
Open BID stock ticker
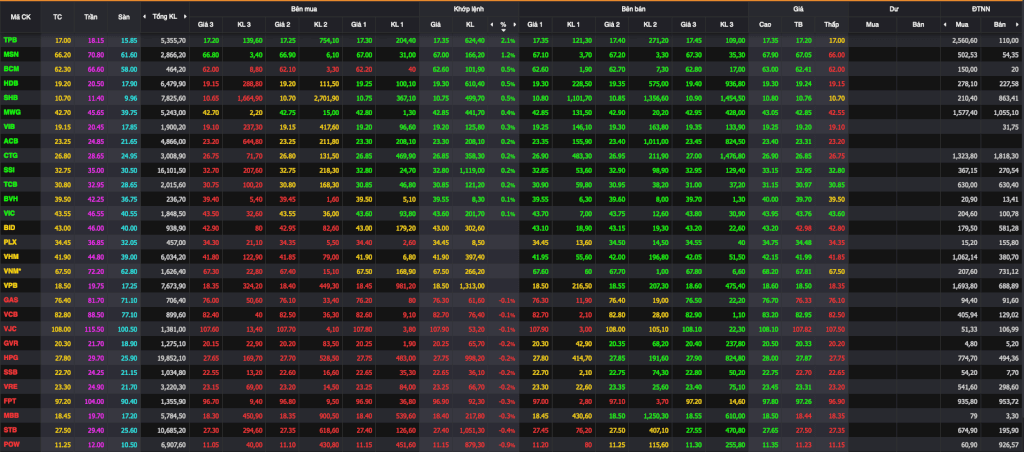point(9,227)
